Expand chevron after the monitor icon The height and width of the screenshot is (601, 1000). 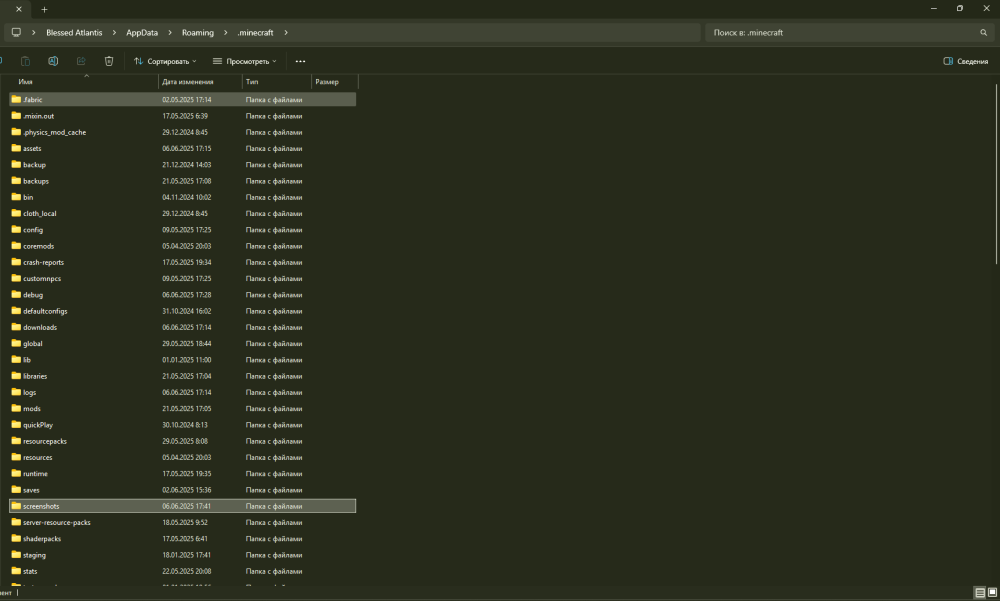tap(33, 33)
